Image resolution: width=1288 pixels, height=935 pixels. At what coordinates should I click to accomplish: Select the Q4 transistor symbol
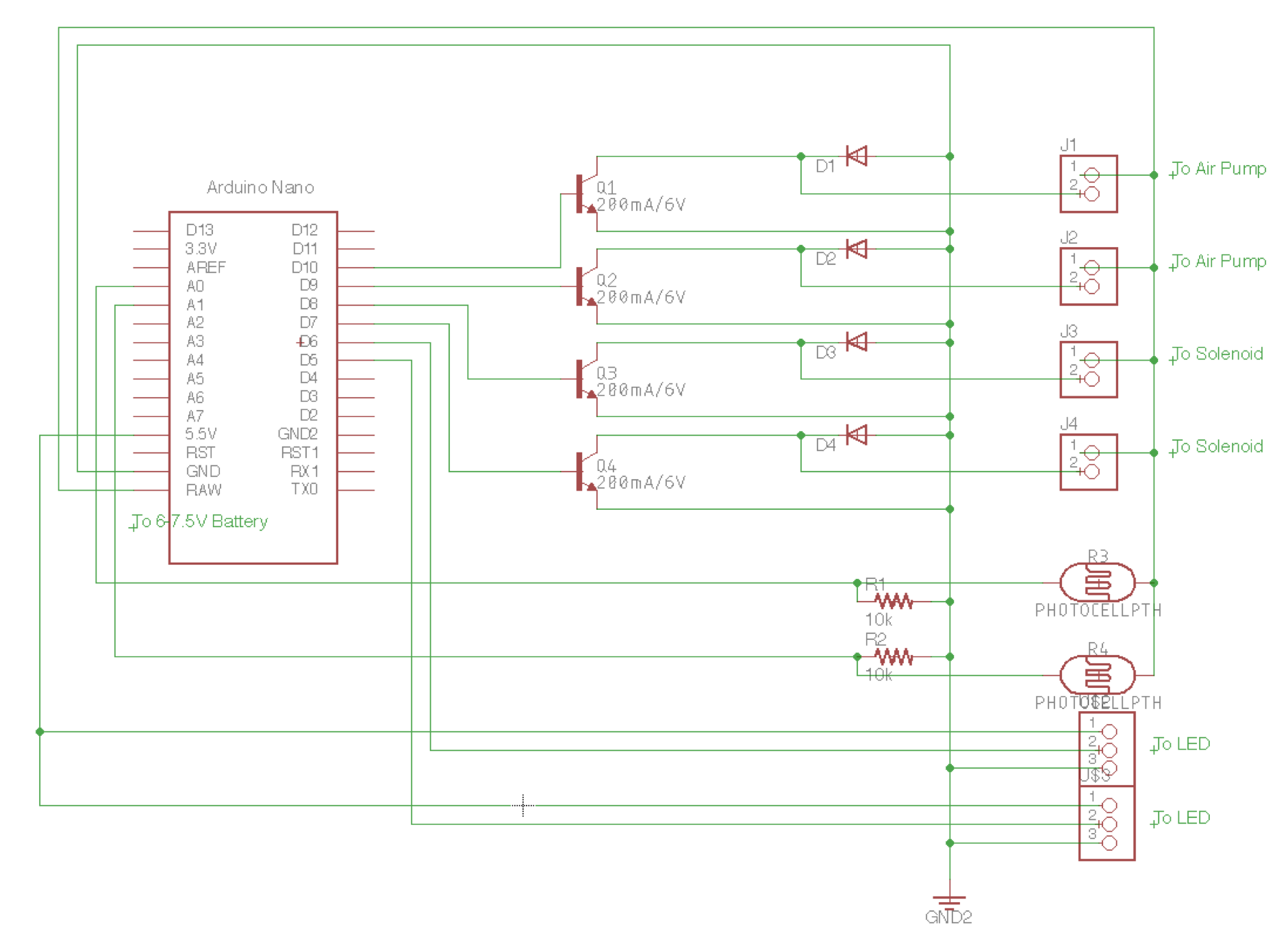point(586,472)
